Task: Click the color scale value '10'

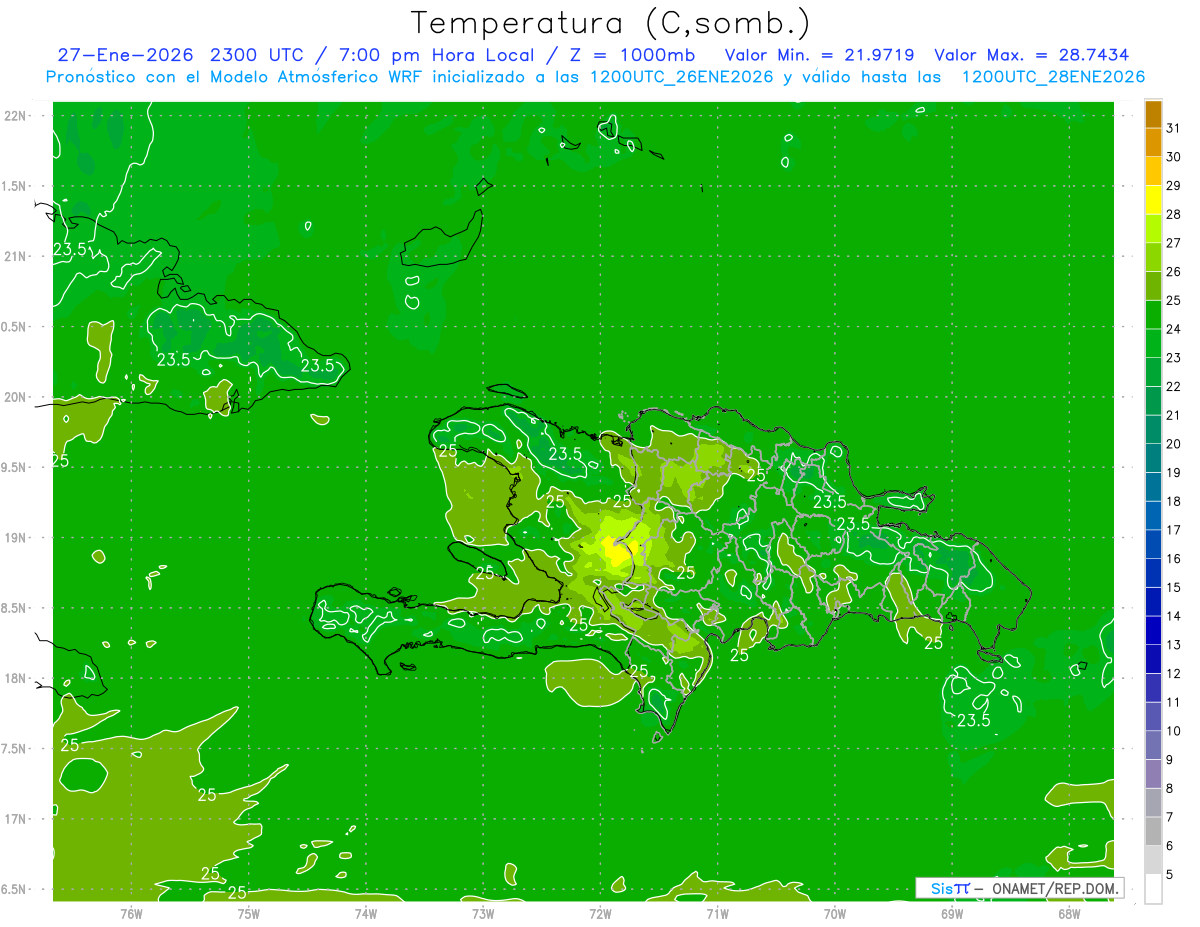Action: click(x=1174, y=731)
